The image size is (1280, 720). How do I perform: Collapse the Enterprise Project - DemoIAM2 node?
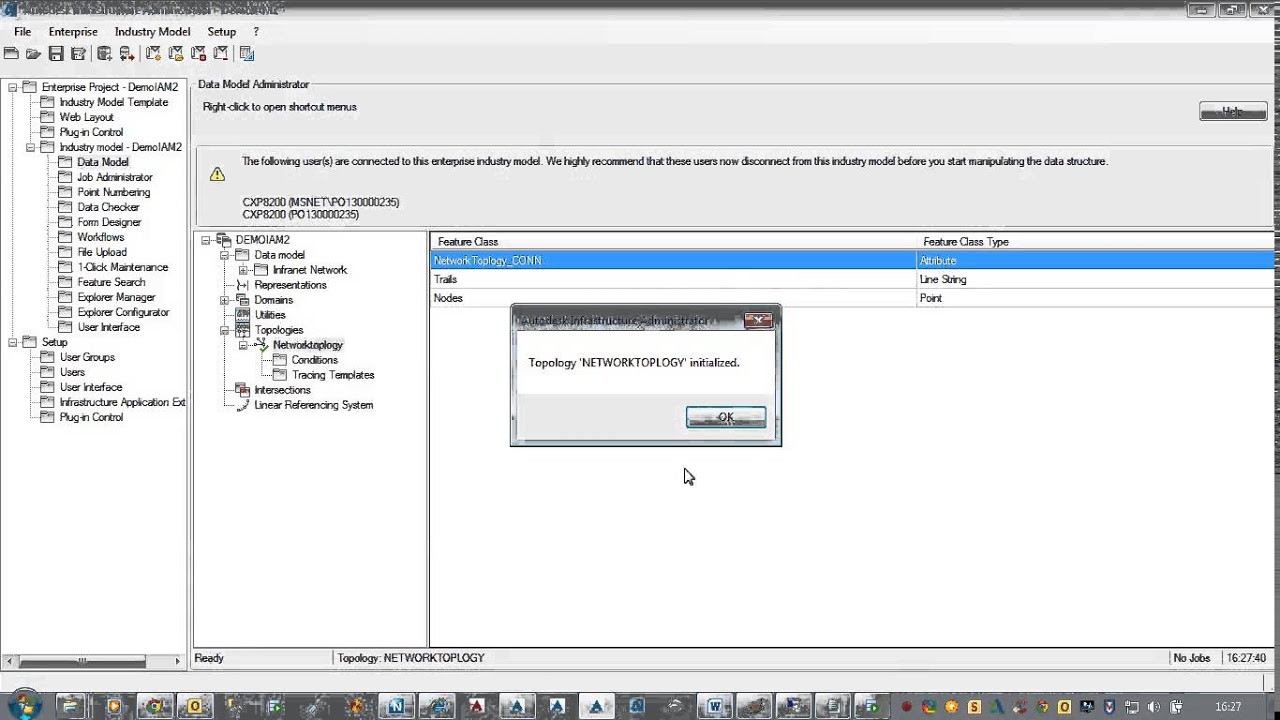[x=13, y=87]
